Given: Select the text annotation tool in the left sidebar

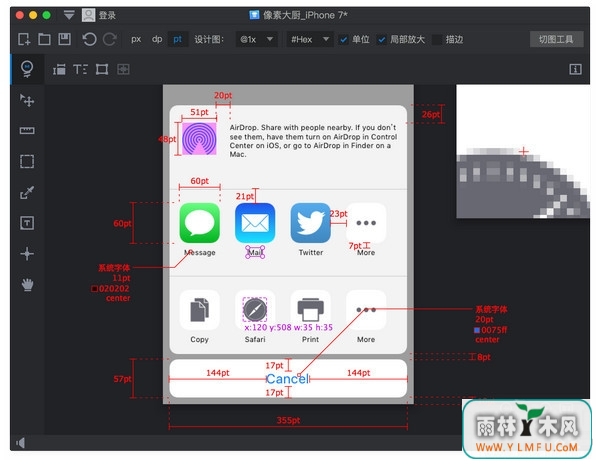Looking at the screenshot, I should click(27, 223).
